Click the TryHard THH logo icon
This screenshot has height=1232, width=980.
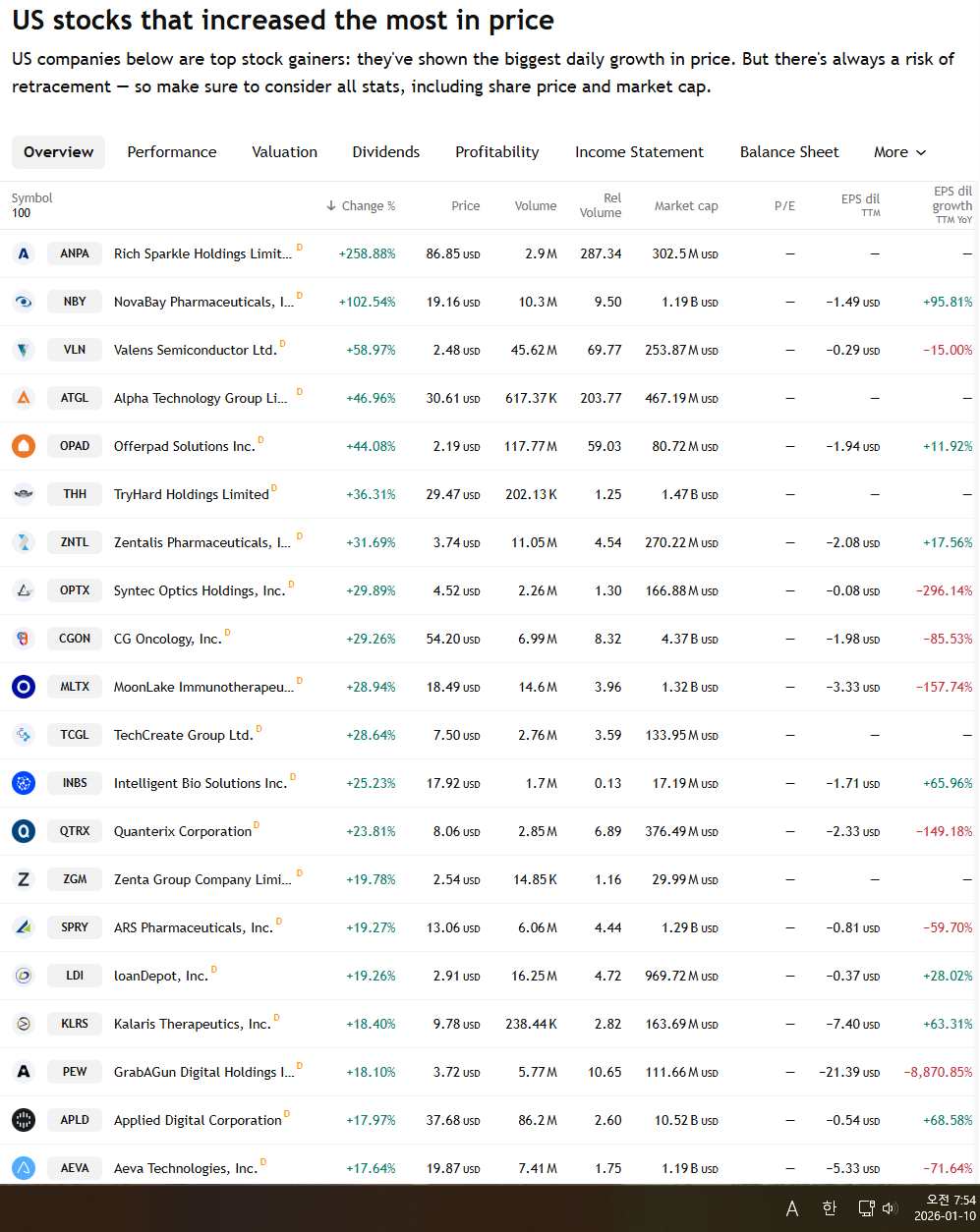tap(24, 494)
